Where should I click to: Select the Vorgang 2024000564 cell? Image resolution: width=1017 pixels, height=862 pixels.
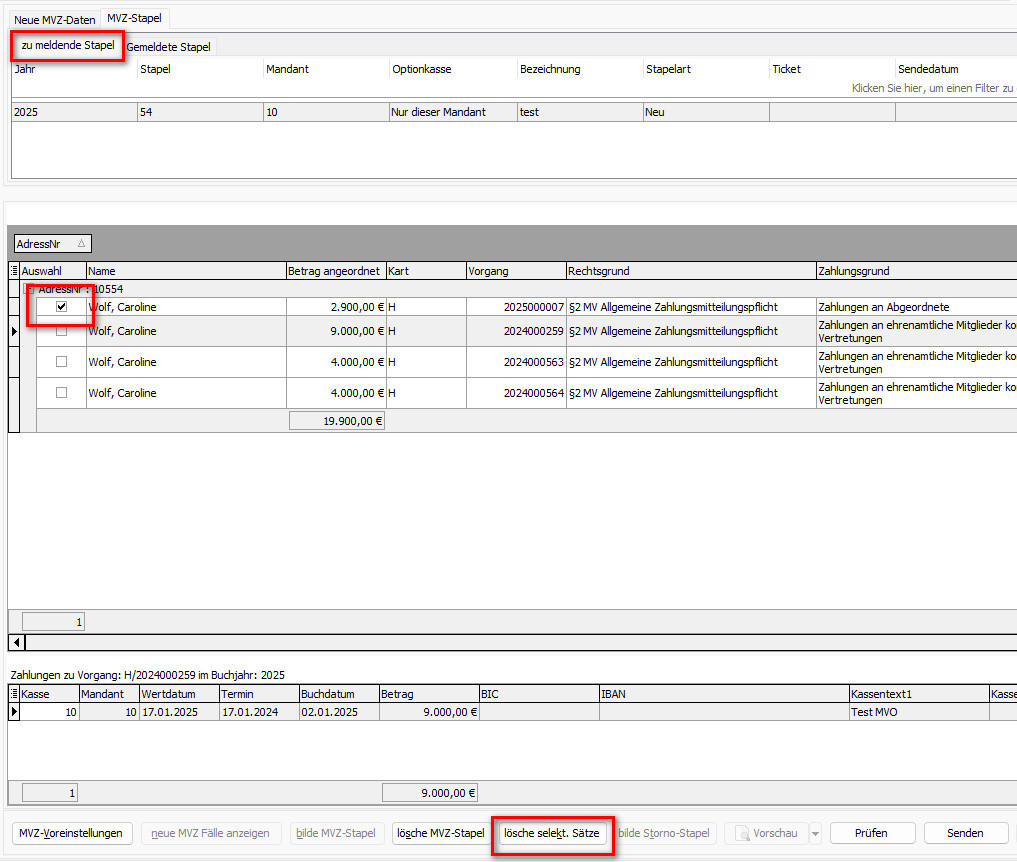tap(516, 393)
